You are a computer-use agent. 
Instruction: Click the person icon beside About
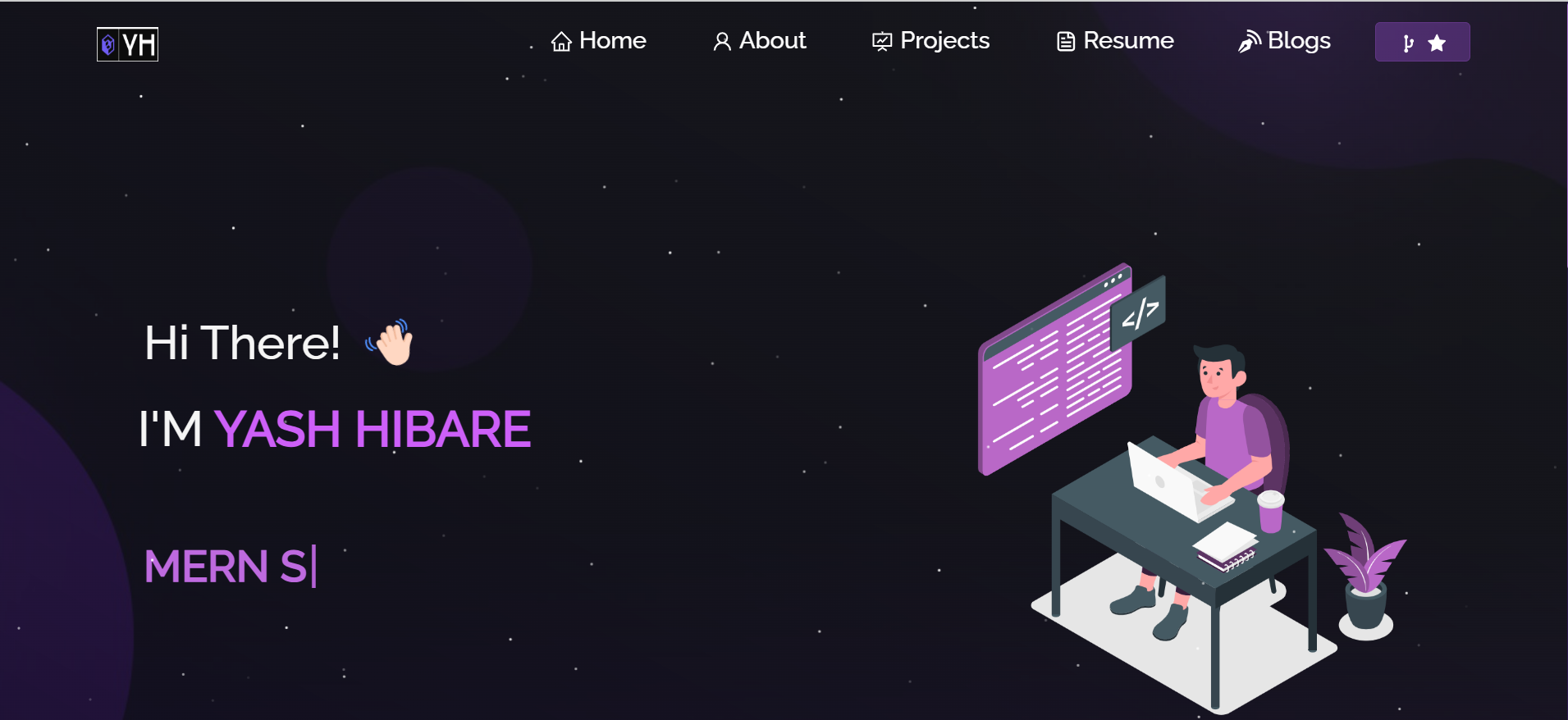click(722, 42)
